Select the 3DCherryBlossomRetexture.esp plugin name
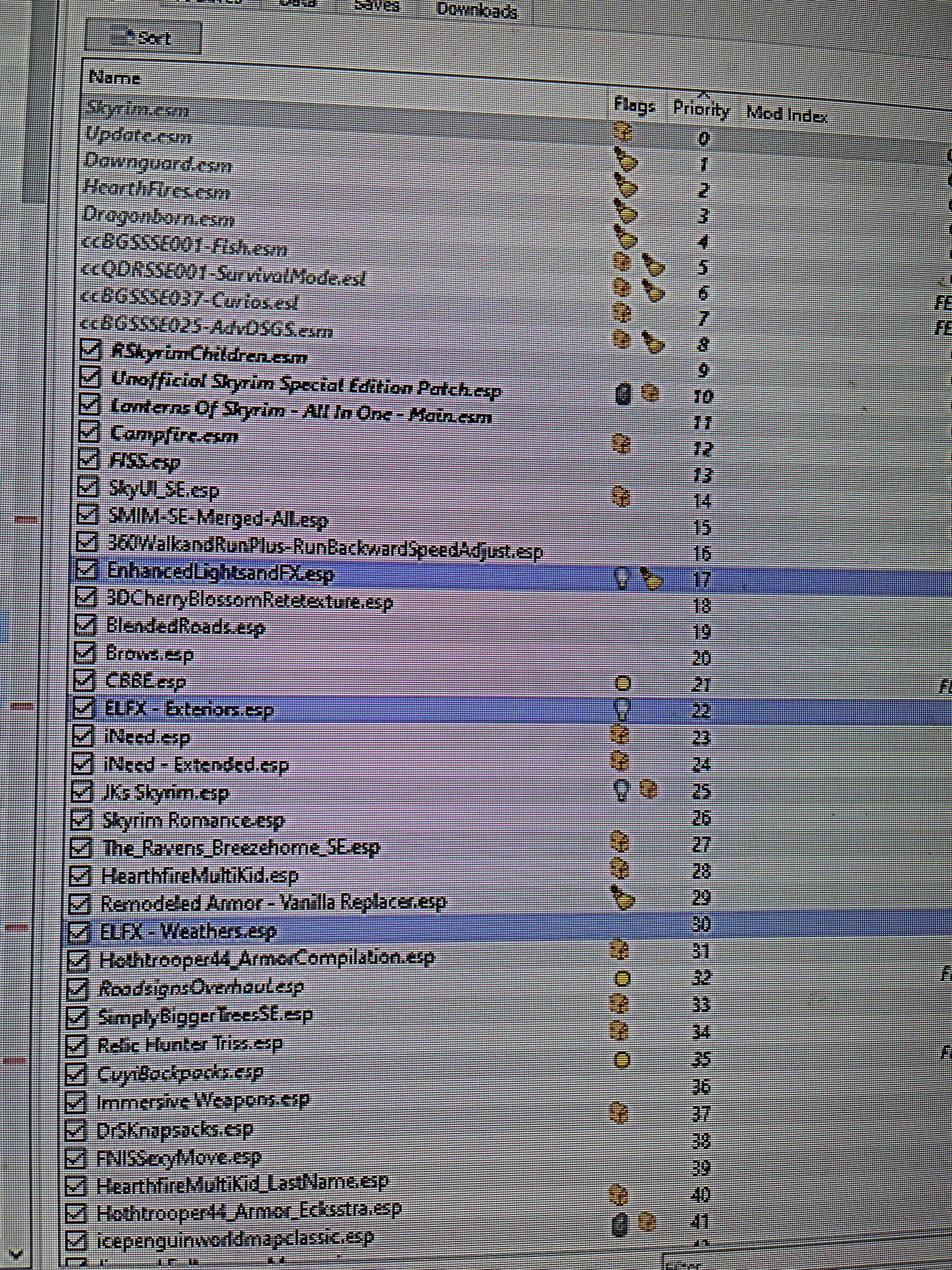This screenshot has width=952, height=1270. pyautogui.click(x=249, y=600)
